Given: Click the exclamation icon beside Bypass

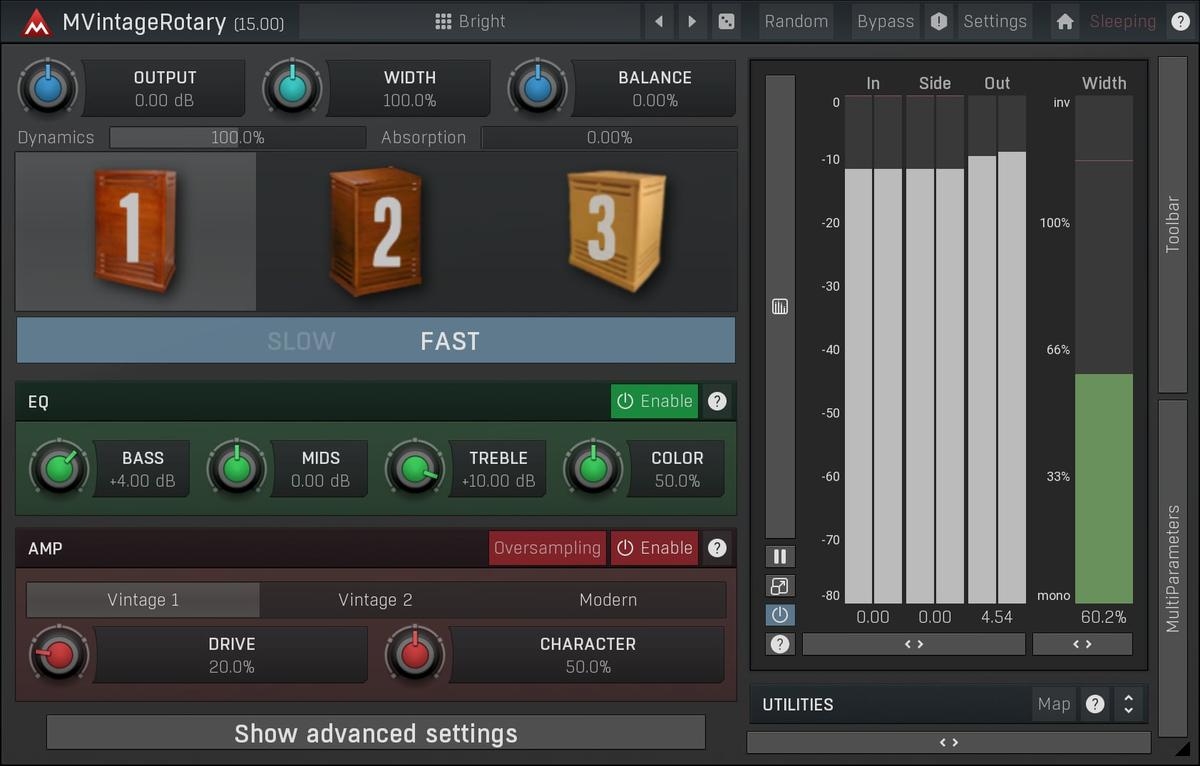Looking at the screenshot, I should coord(938,21).
